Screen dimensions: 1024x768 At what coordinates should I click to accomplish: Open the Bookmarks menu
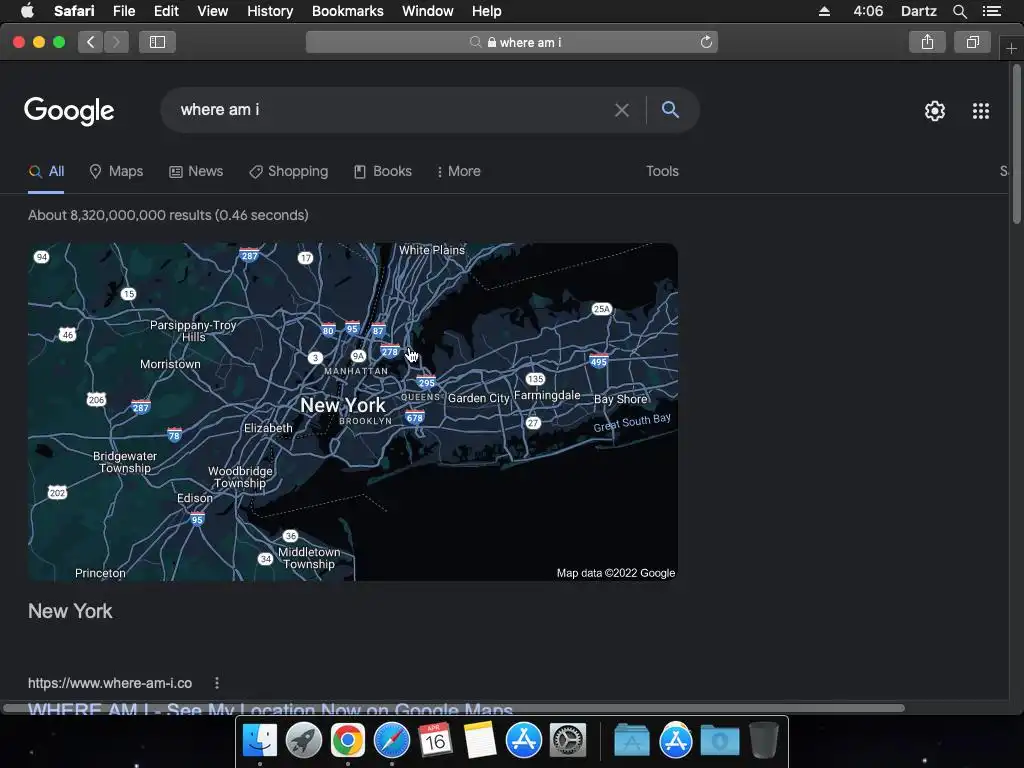[347, 11]
